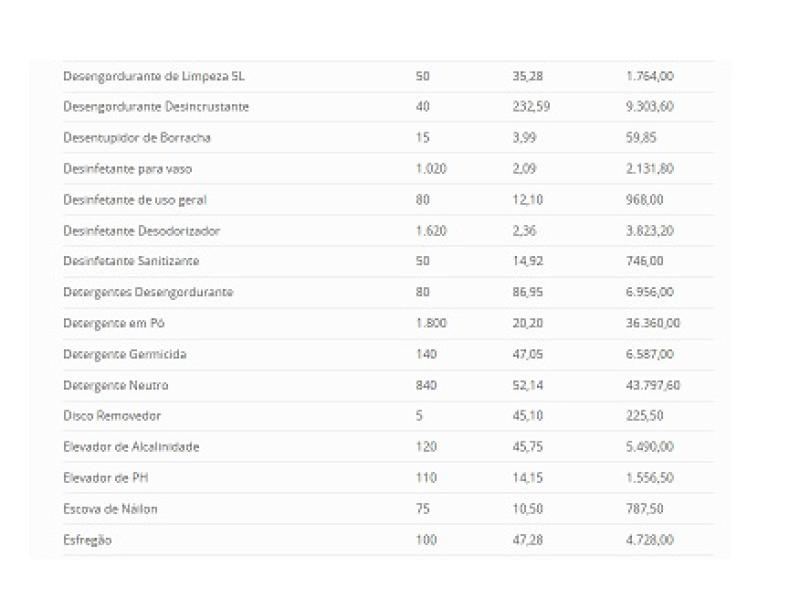Click Elevador de Alcalinidade item text
This screenshot has width=800, height=600.
(131, 447)
